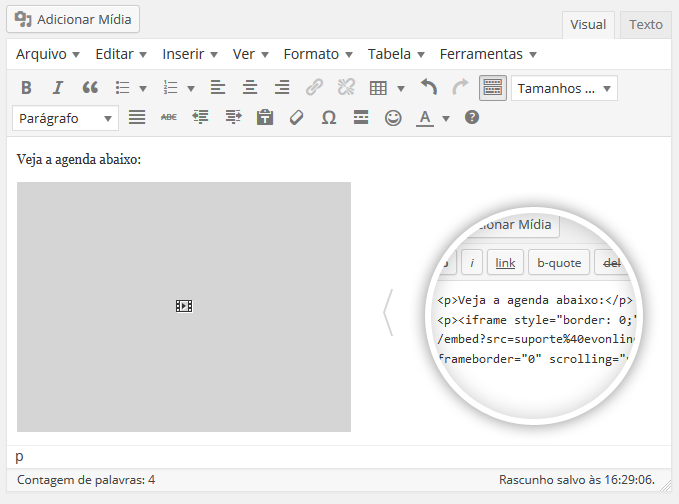Increase indent
This screenshot has height=504, width=679.
233,118
